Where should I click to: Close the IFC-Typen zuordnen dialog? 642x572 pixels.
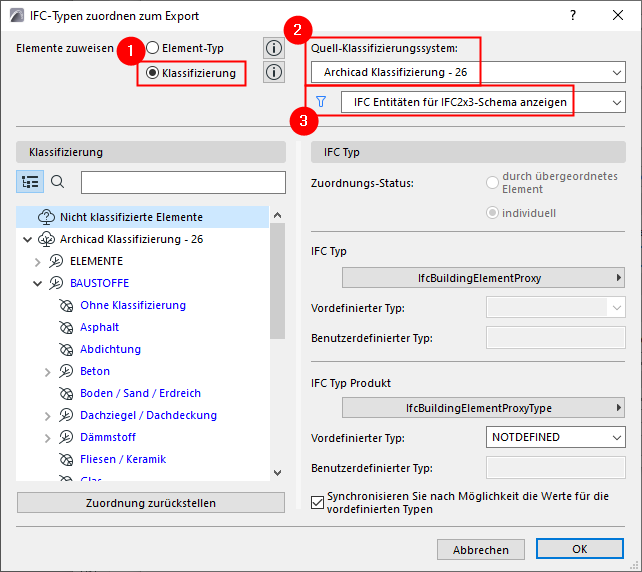pyautogui.click(x=618, y=16)
